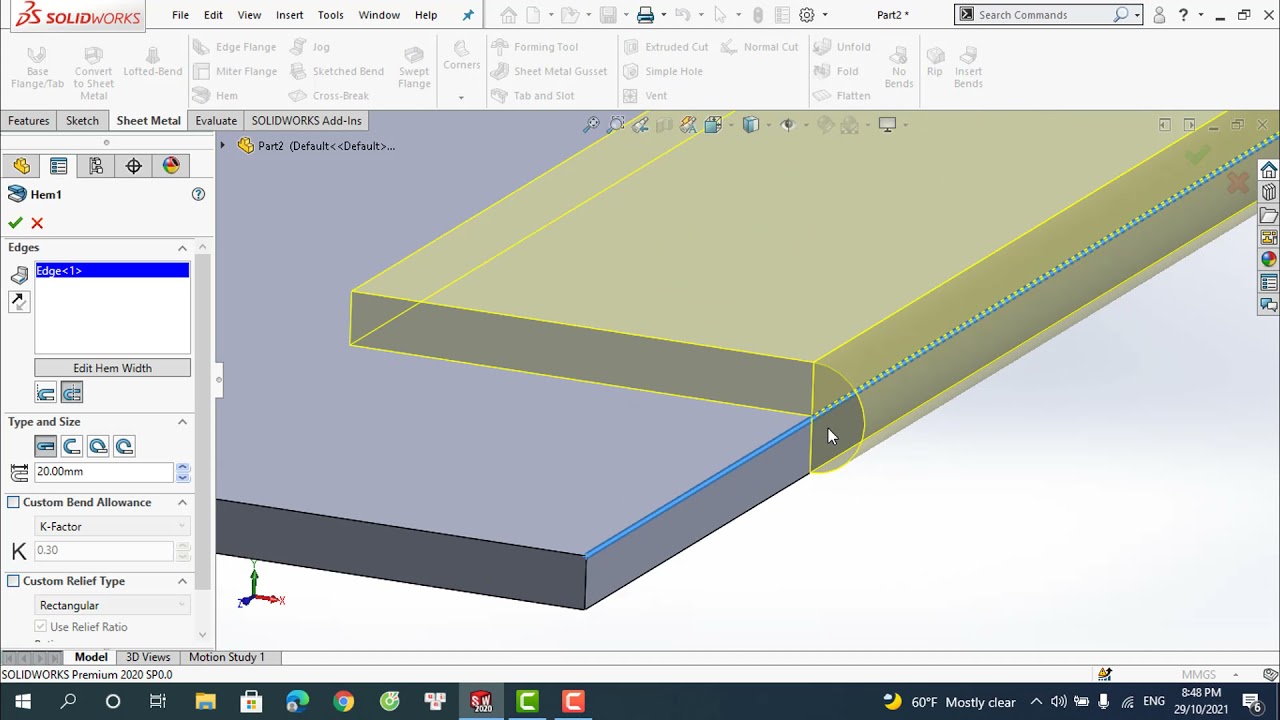Open the DisplayManager color ball tab

(171, 166)
